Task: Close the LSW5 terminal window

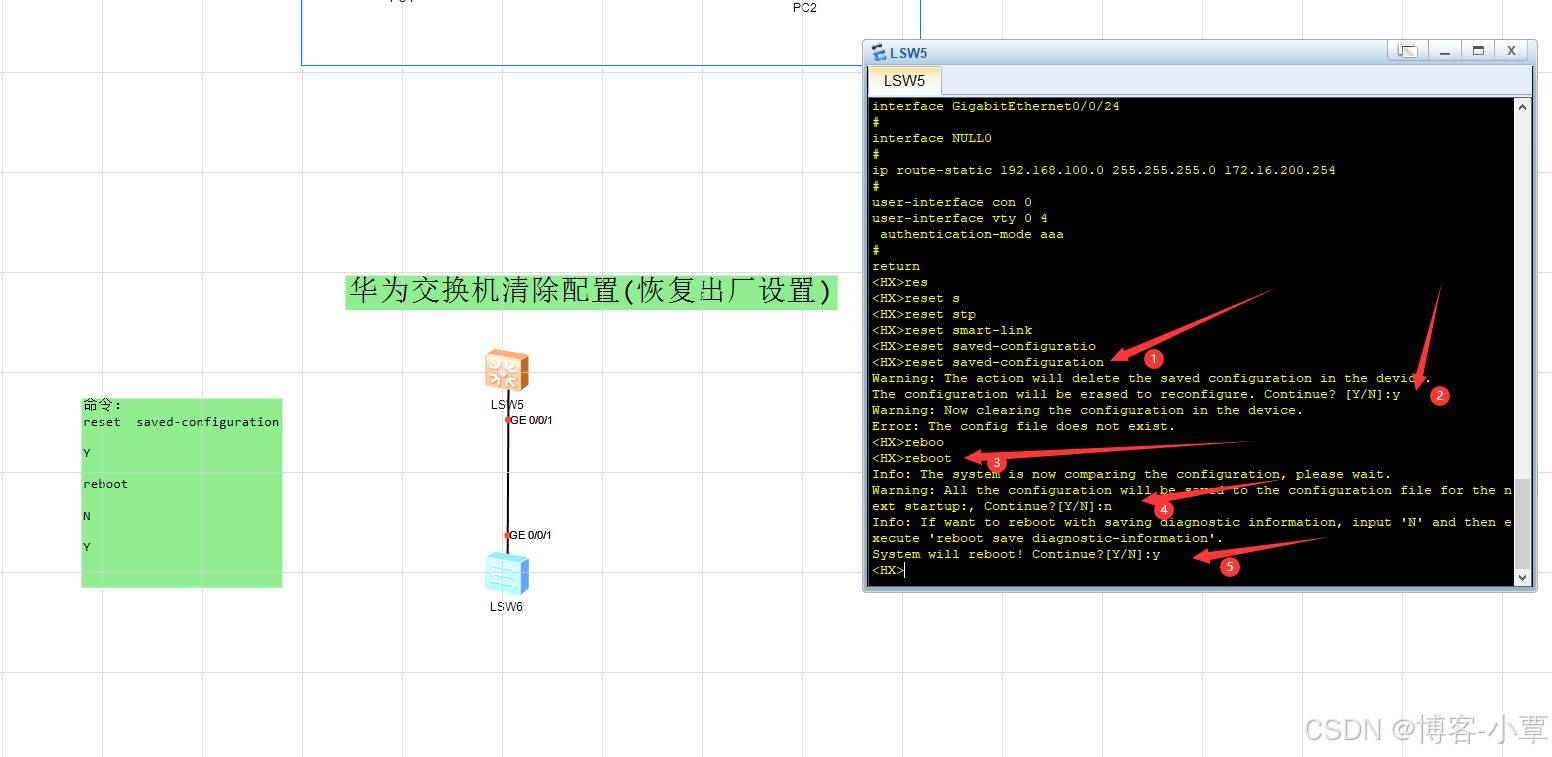Action: (1511, 50)
